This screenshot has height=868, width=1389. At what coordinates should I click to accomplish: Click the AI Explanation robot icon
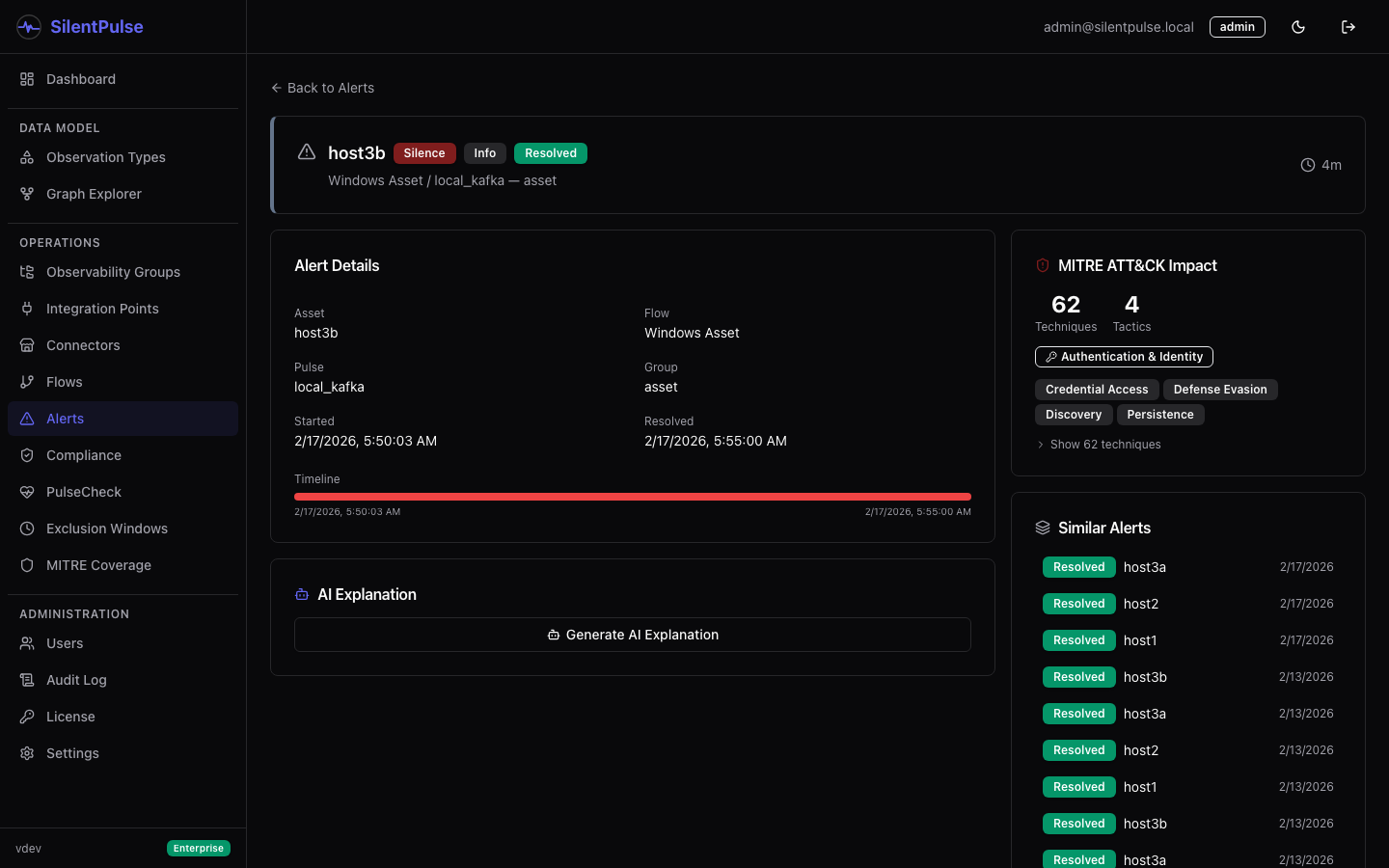[302, 594]
